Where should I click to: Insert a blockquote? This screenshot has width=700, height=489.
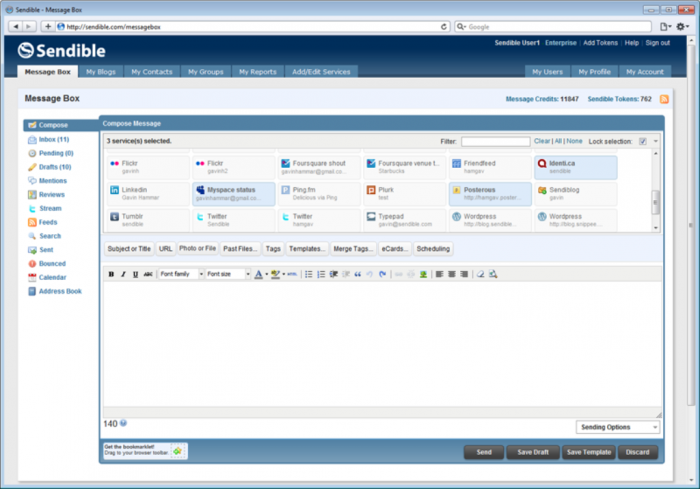coord(358,274)
